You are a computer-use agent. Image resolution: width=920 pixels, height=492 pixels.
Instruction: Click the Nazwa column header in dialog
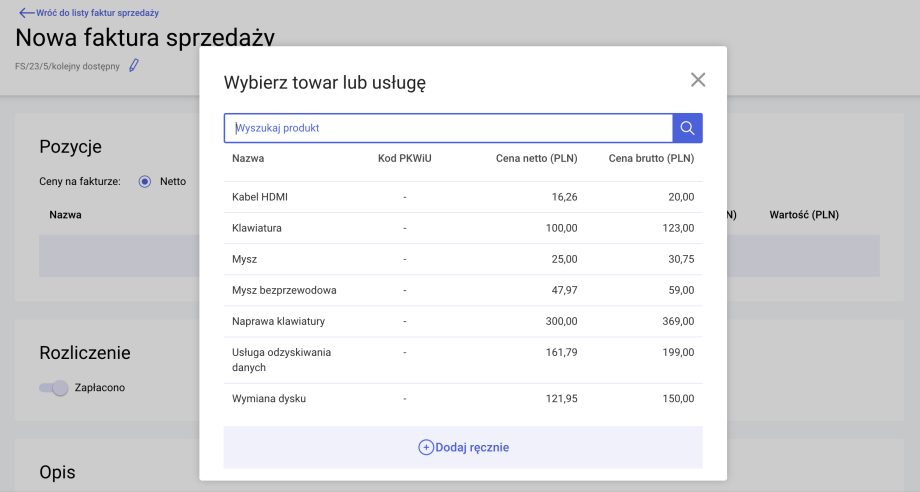click(x=248, y=158)
